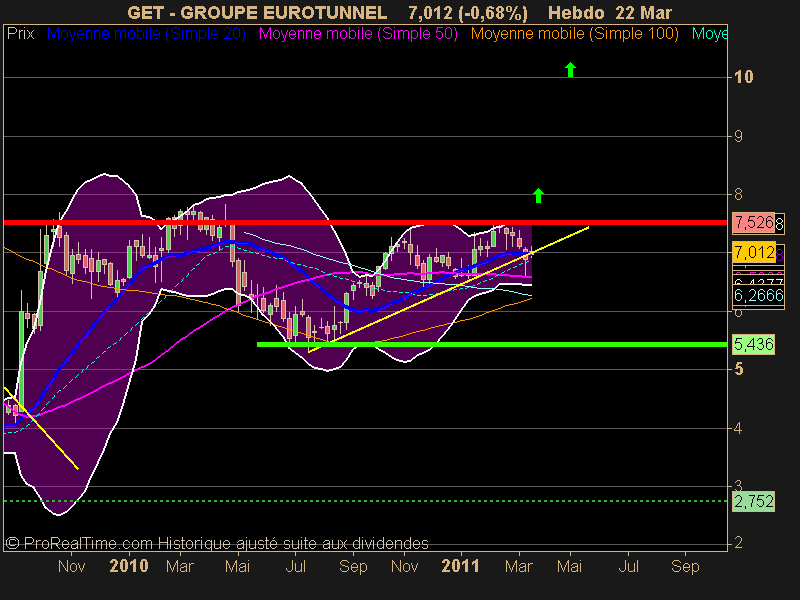This screenshot has height=600, width=800.
Task: Click the 'Mar' label following 2010
Action: coord(180,566)
